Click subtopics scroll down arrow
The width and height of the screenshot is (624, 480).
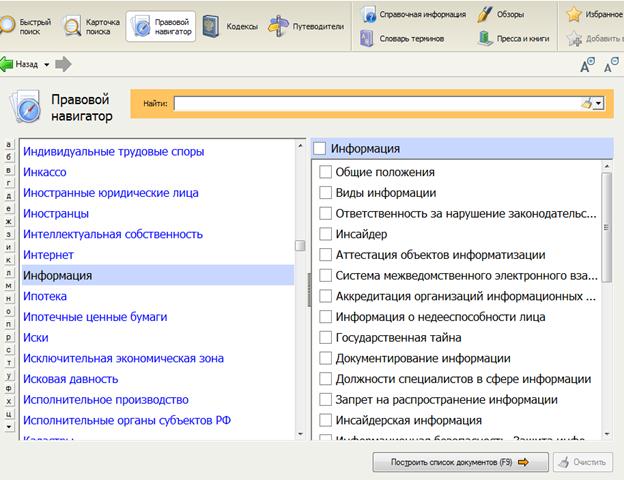click(x=606, y=434)
